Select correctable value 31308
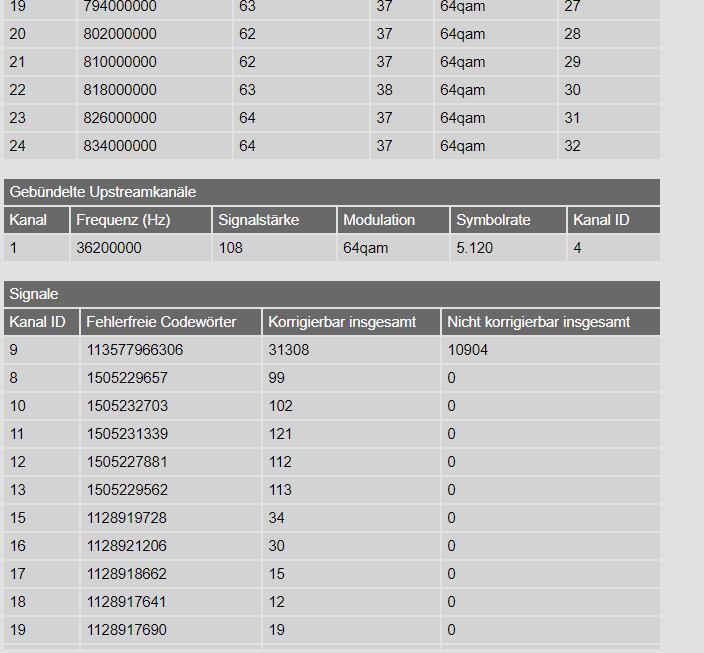This screenshot has height=653, width=704. click(x=289, y=350)
